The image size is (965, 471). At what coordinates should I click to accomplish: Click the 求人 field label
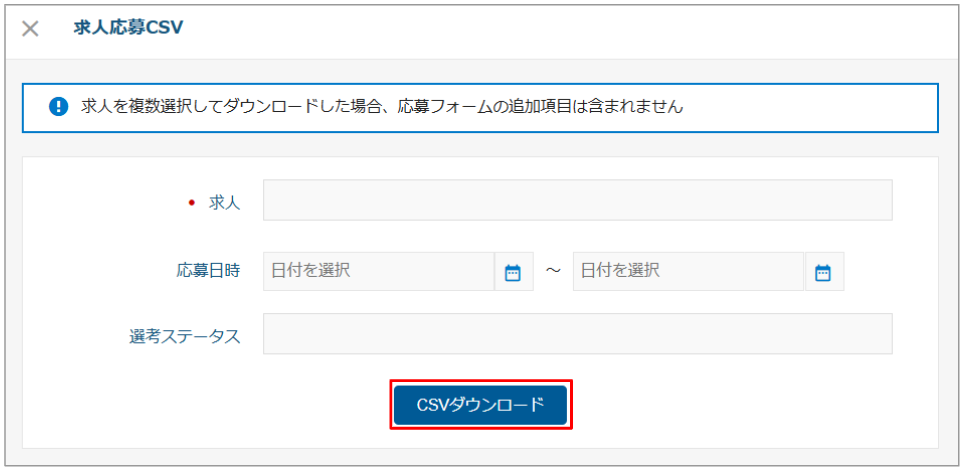[x=224, y=202]
